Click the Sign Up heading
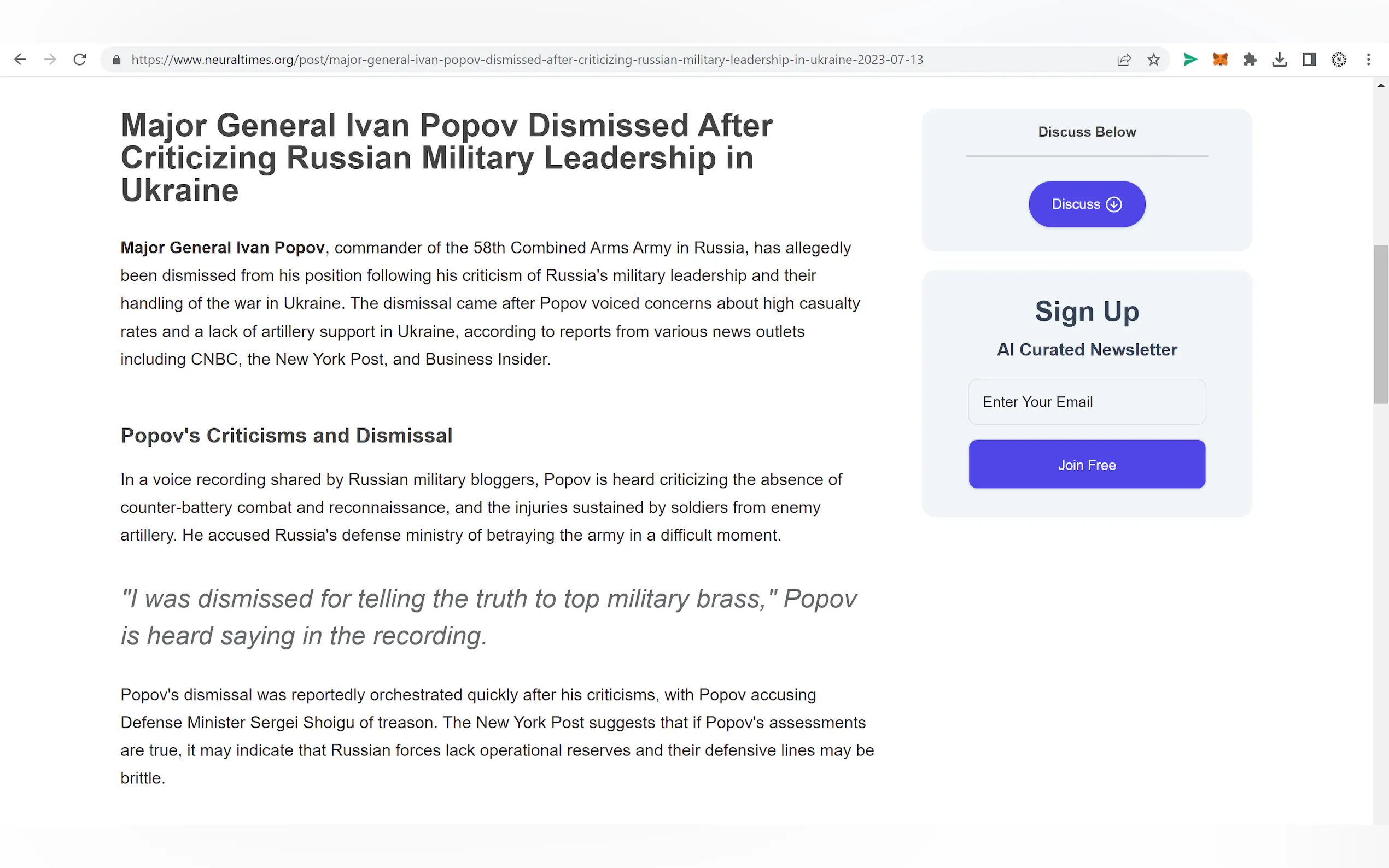 click(1087, 312)
